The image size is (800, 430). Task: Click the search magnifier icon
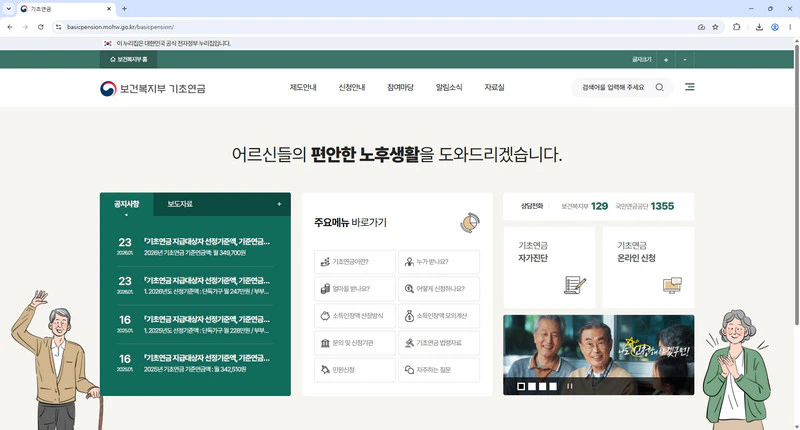(659, 87)
